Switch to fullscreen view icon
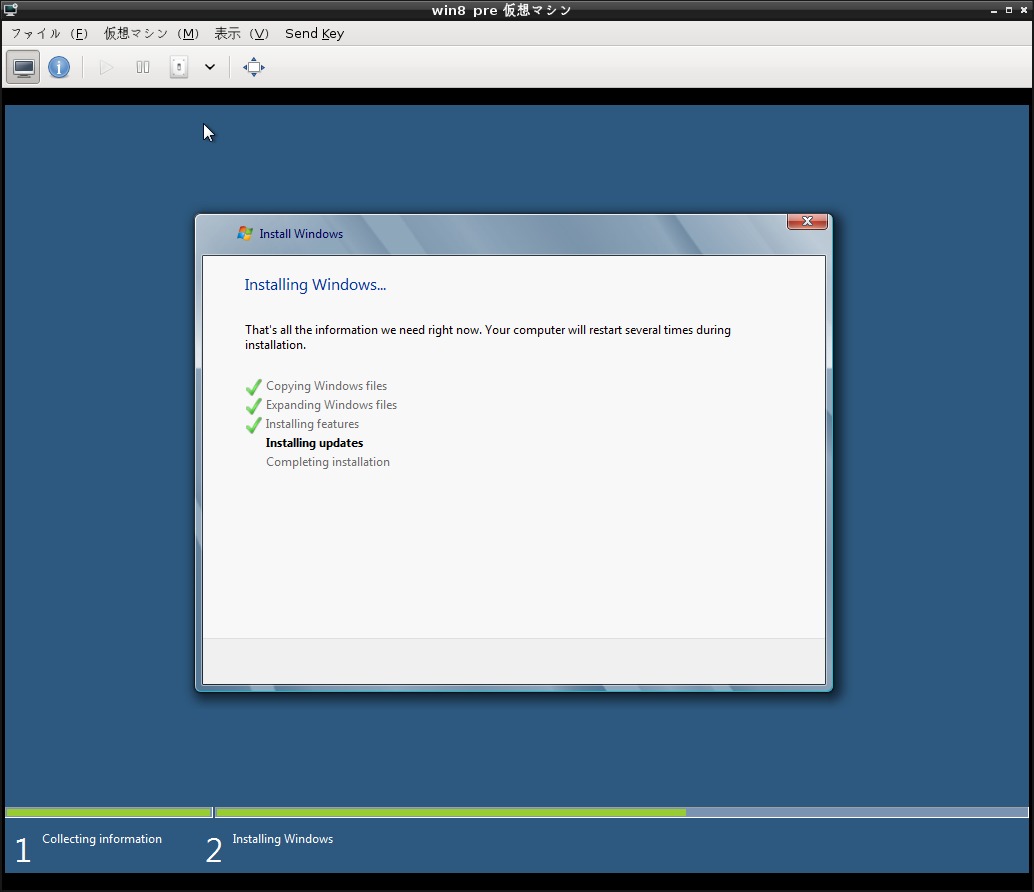This screenshot has height=892, width=1034. (254, 67)
